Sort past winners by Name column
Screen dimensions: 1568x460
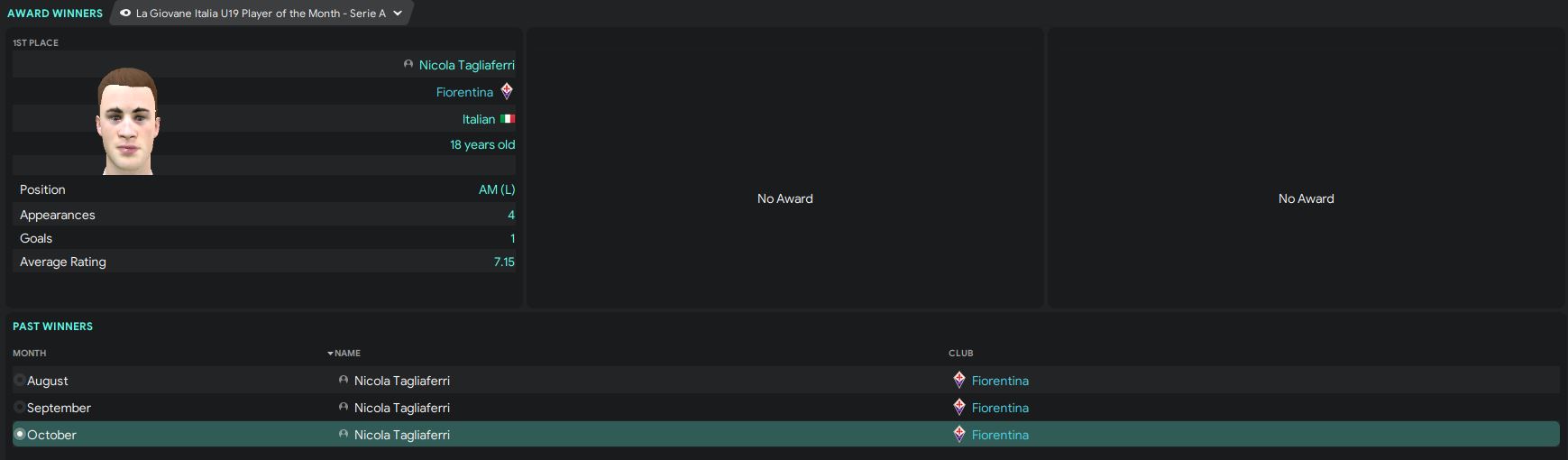(347, 354)
